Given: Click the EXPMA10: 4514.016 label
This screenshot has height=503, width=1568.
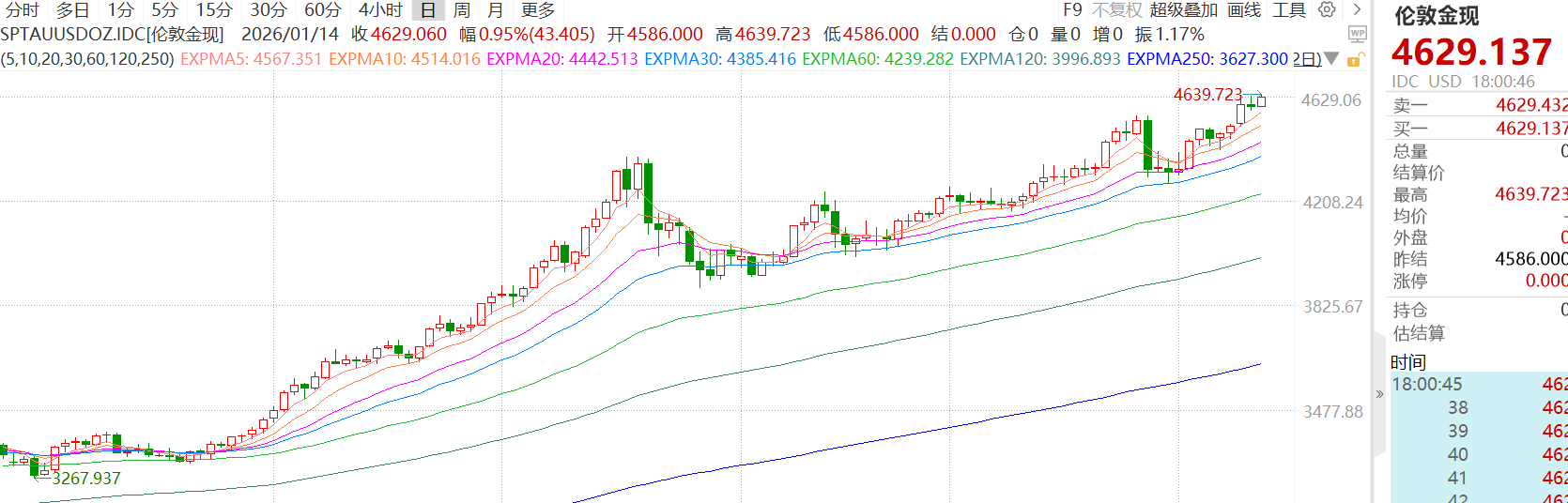Looking at the screenshot, I should [x=405, y=59].
